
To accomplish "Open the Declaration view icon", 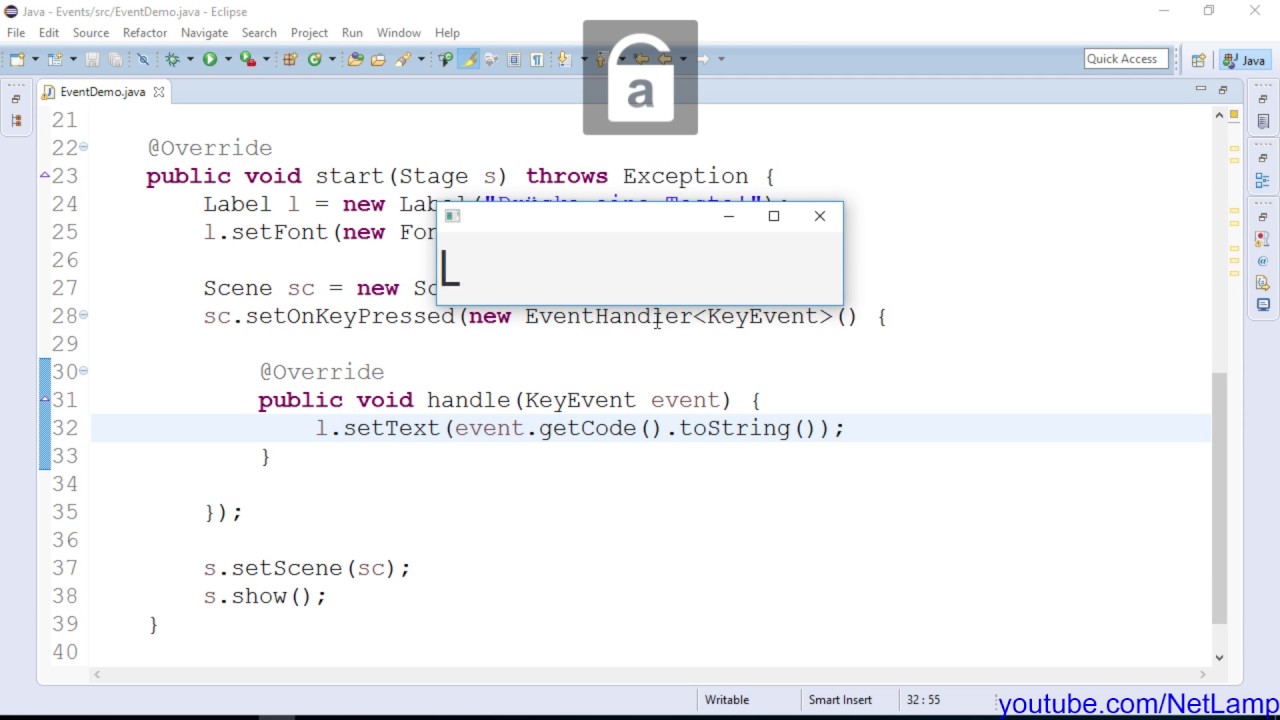I will 1263,283.
